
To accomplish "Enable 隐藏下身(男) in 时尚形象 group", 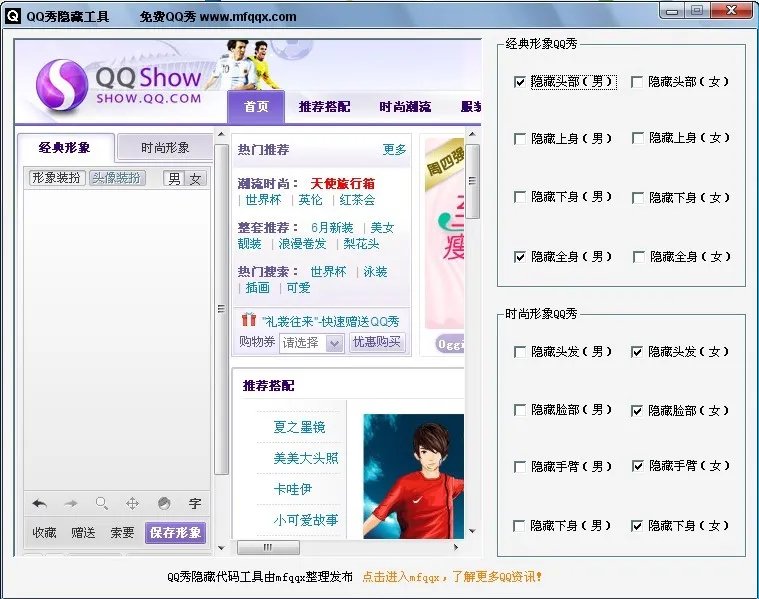I will point(518,526).
